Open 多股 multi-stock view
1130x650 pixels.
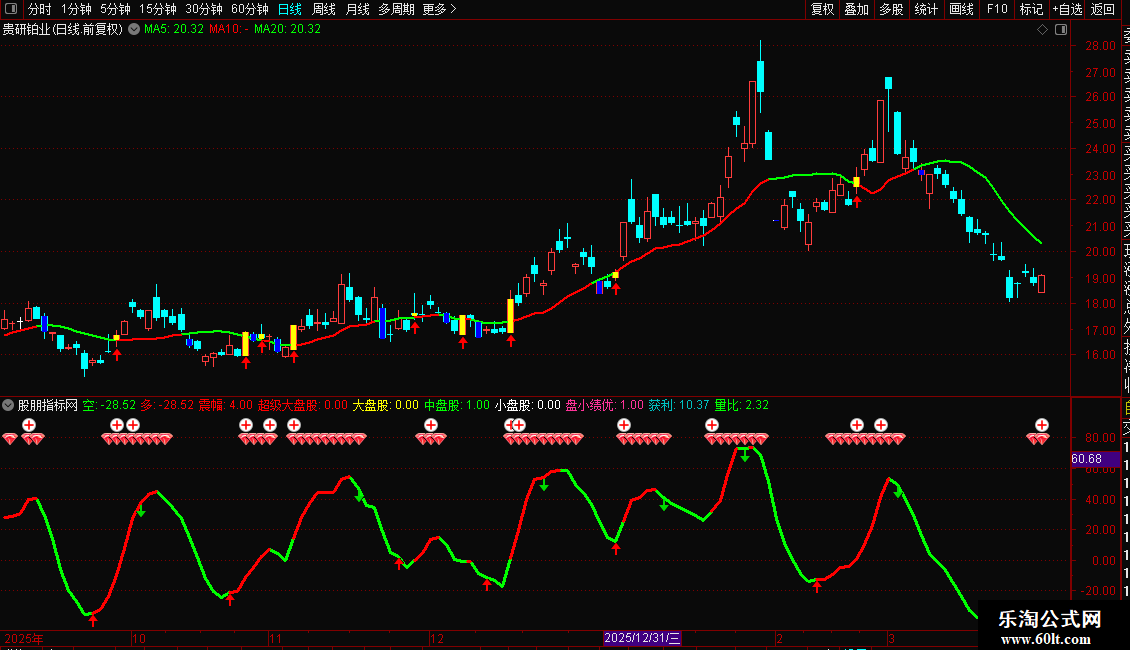[x=891, y=9]
